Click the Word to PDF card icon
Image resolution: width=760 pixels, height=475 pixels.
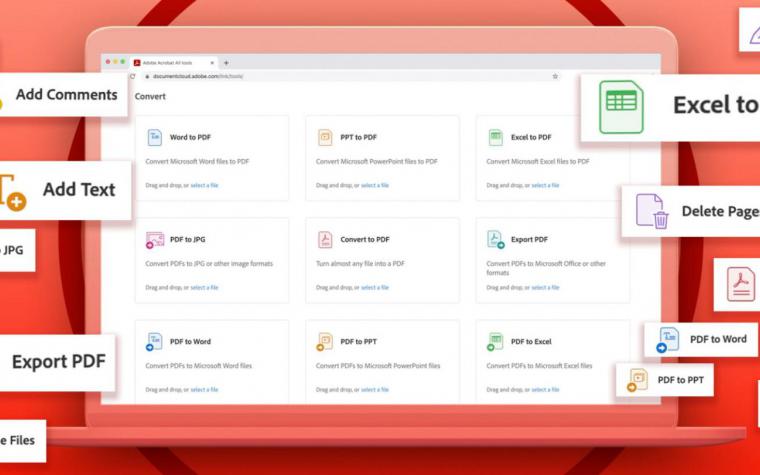point(155,137)
